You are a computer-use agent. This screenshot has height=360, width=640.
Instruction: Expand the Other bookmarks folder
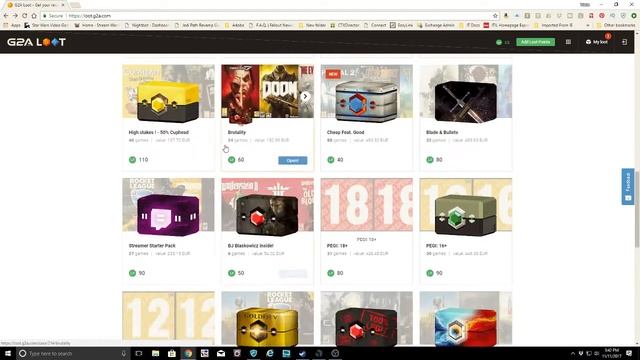616,25
